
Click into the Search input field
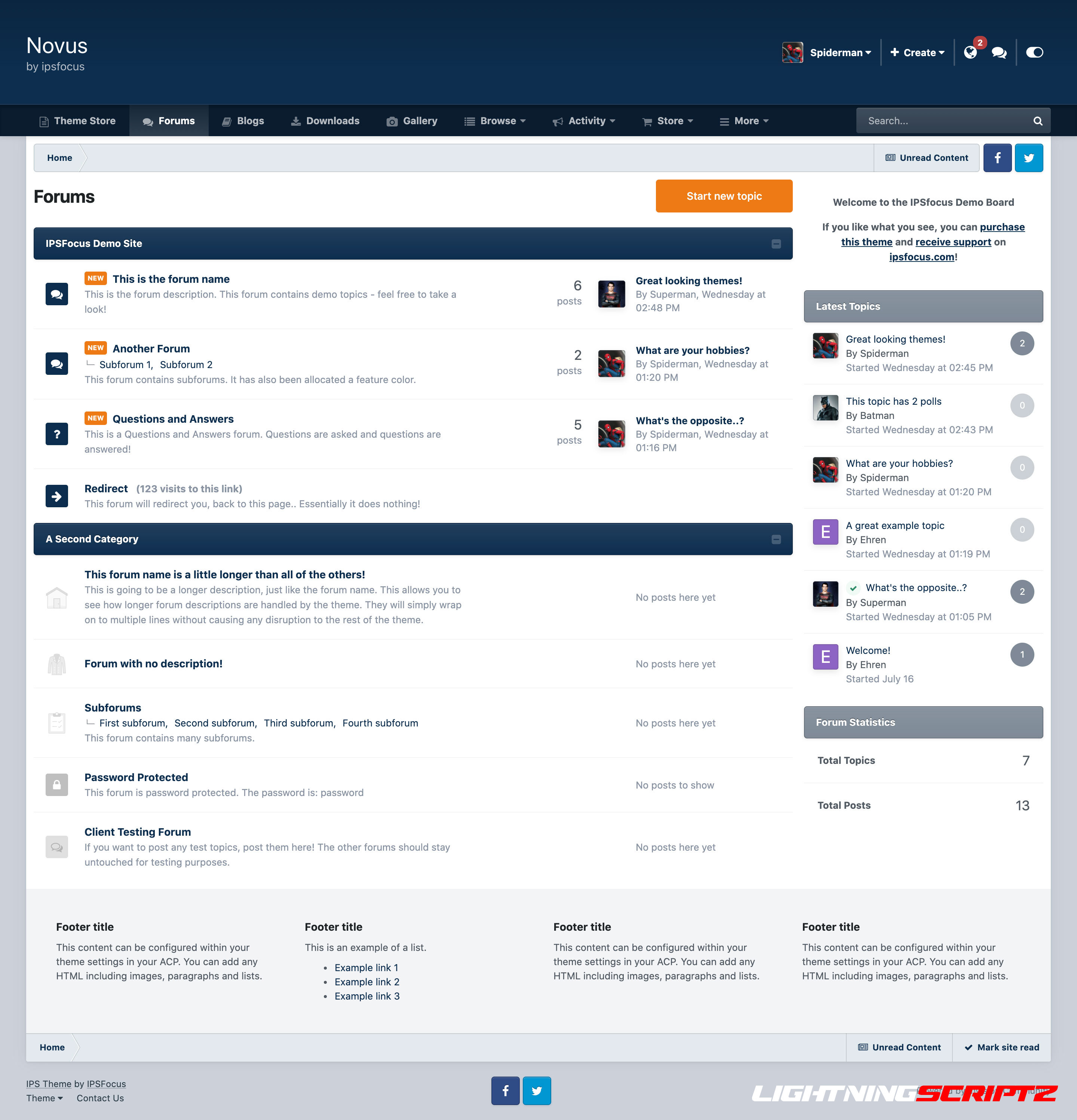(x=943, y=121)
